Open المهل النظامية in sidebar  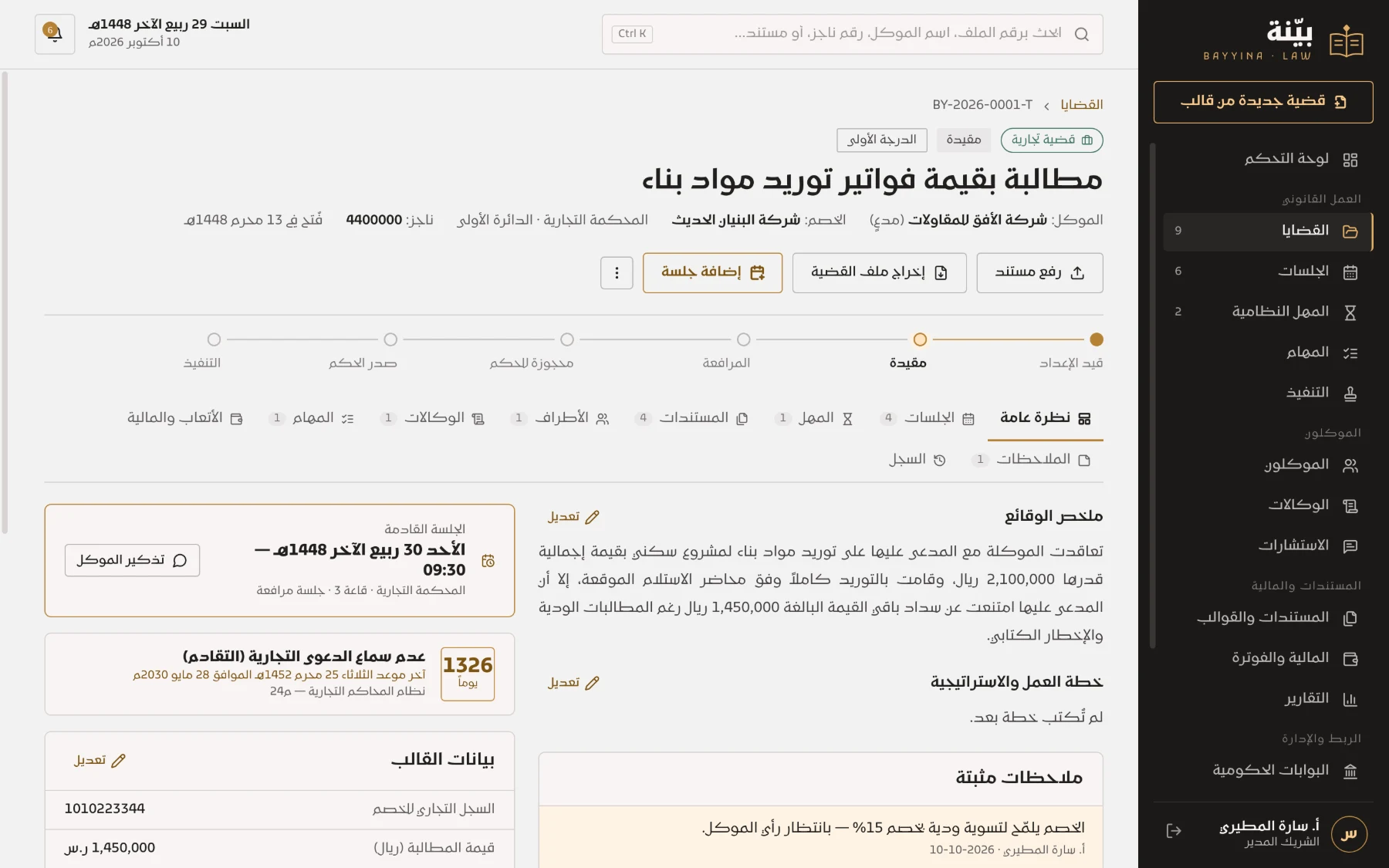[x=1268, y=312]
